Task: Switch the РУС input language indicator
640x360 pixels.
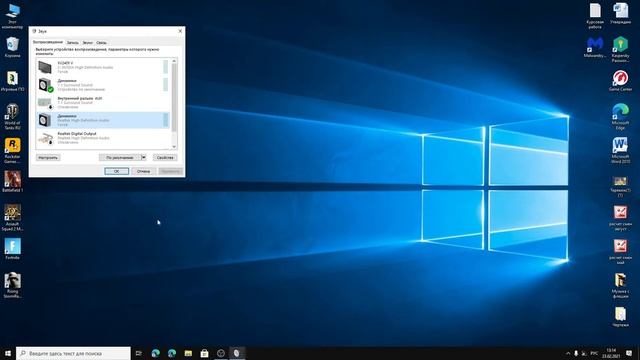Action: pos(594,353)
